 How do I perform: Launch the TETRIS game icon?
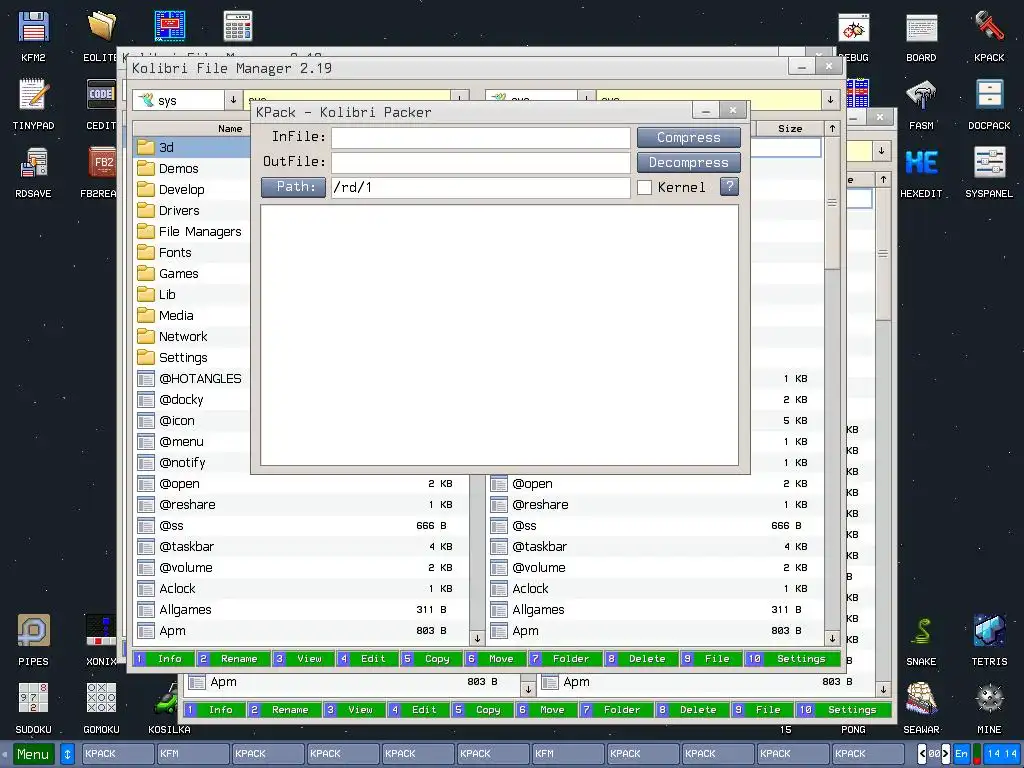(989, 640)
